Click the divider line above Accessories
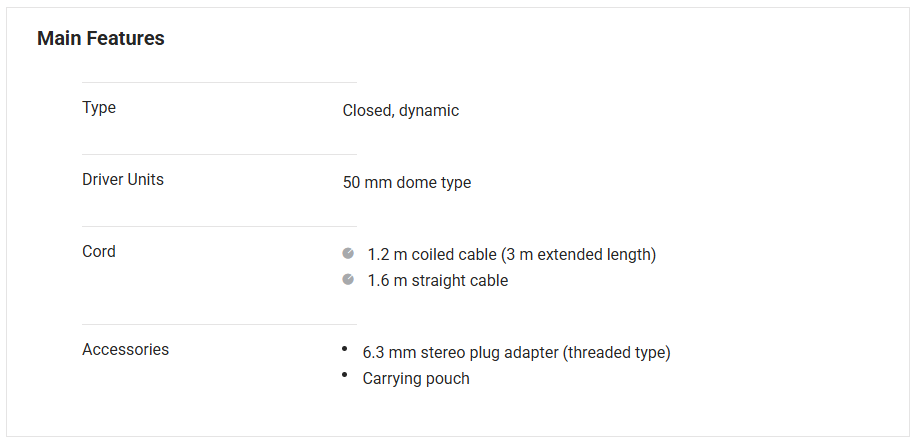The image size is (914, 440). (219, 325)
